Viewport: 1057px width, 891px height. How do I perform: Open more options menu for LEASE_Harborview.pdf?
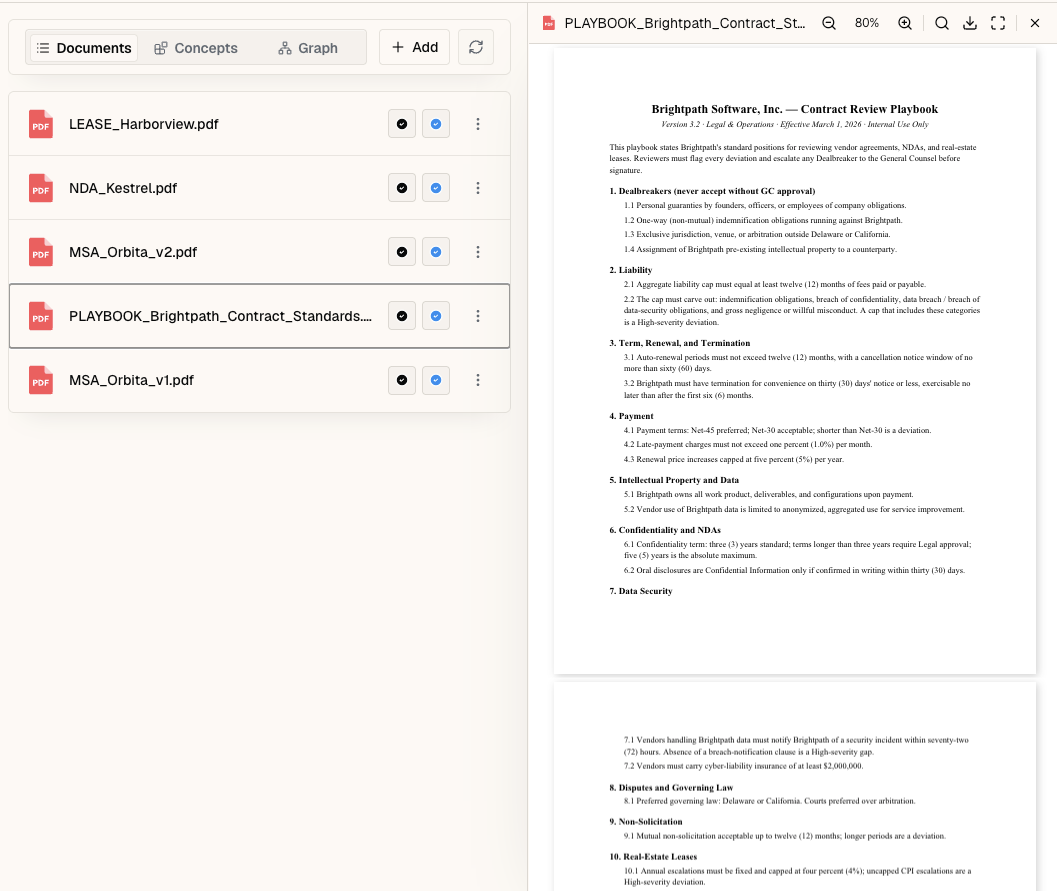coord(478,124)
